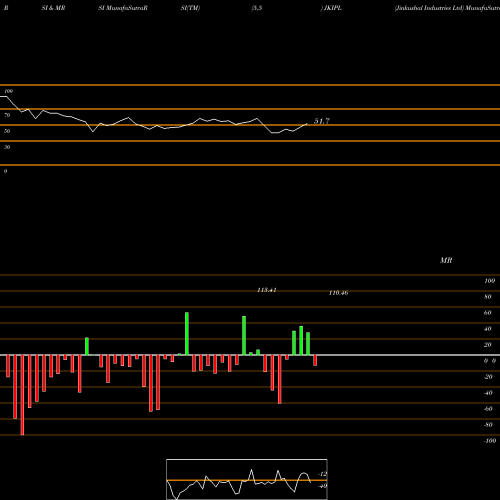Click the MR axis label 60
Image resolution: width=500 pixels, height=500 pixels.
point(488,313)
